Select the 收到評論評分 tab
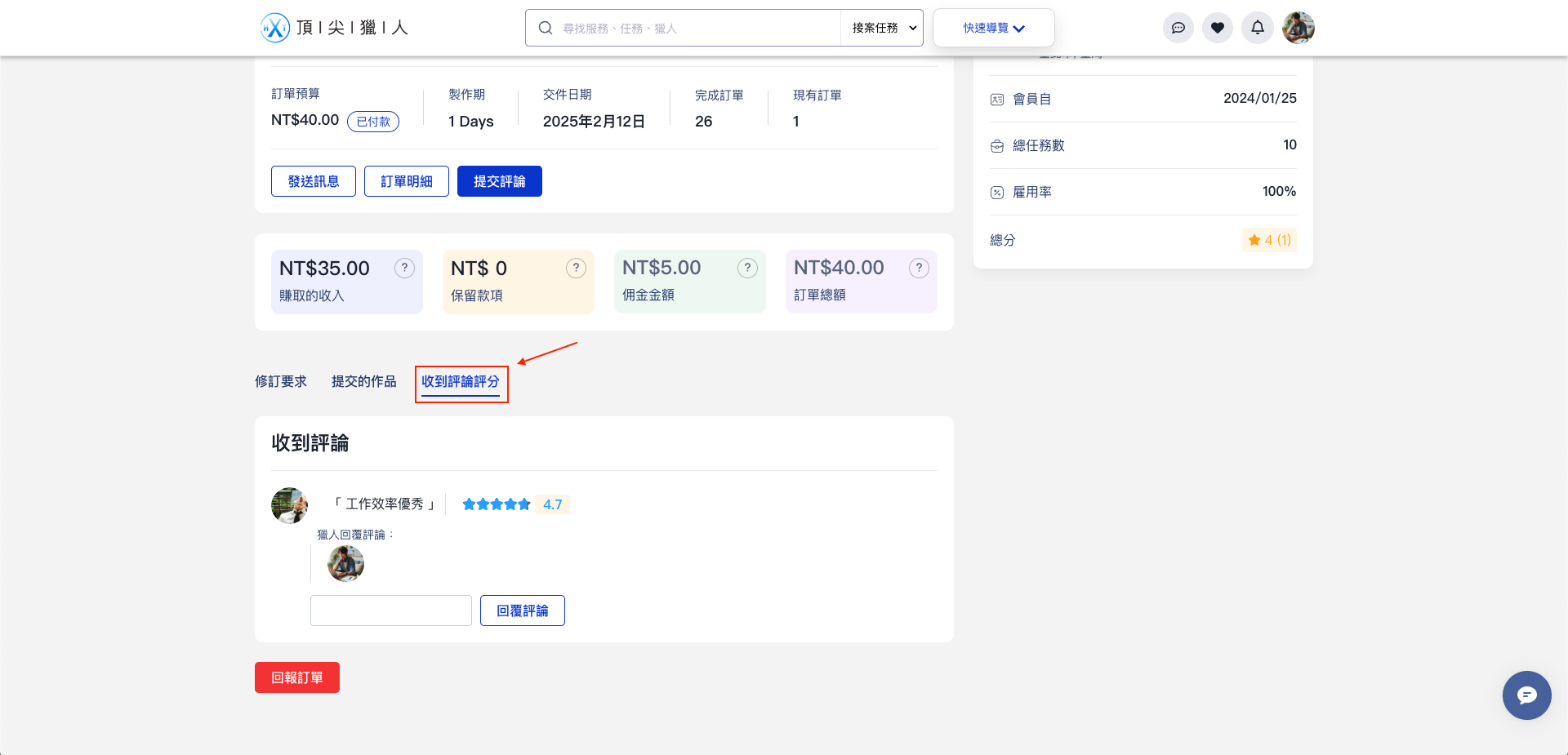Screen dimensions: 1568x755 [461, 382]
